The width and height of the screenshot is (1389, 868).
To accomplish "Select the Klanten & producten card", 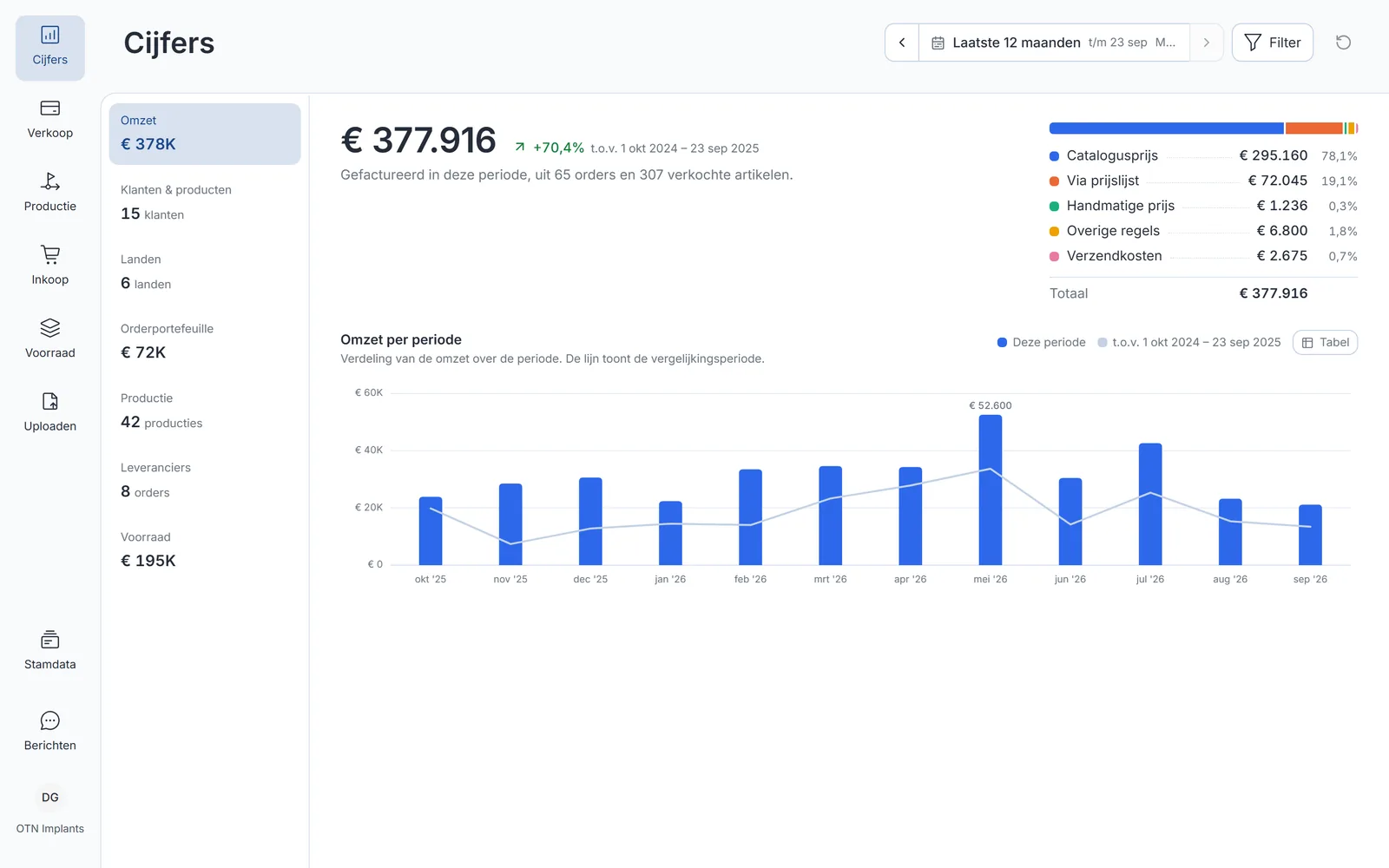I will (205, 203).
